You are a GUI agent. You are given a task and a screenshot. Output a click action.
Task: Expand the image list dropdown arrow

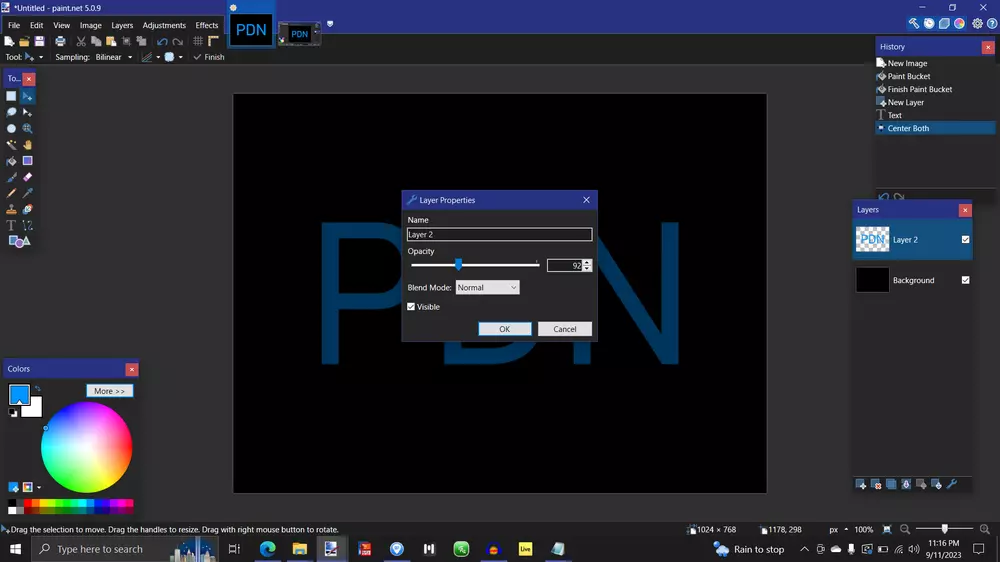coord(330,24)
